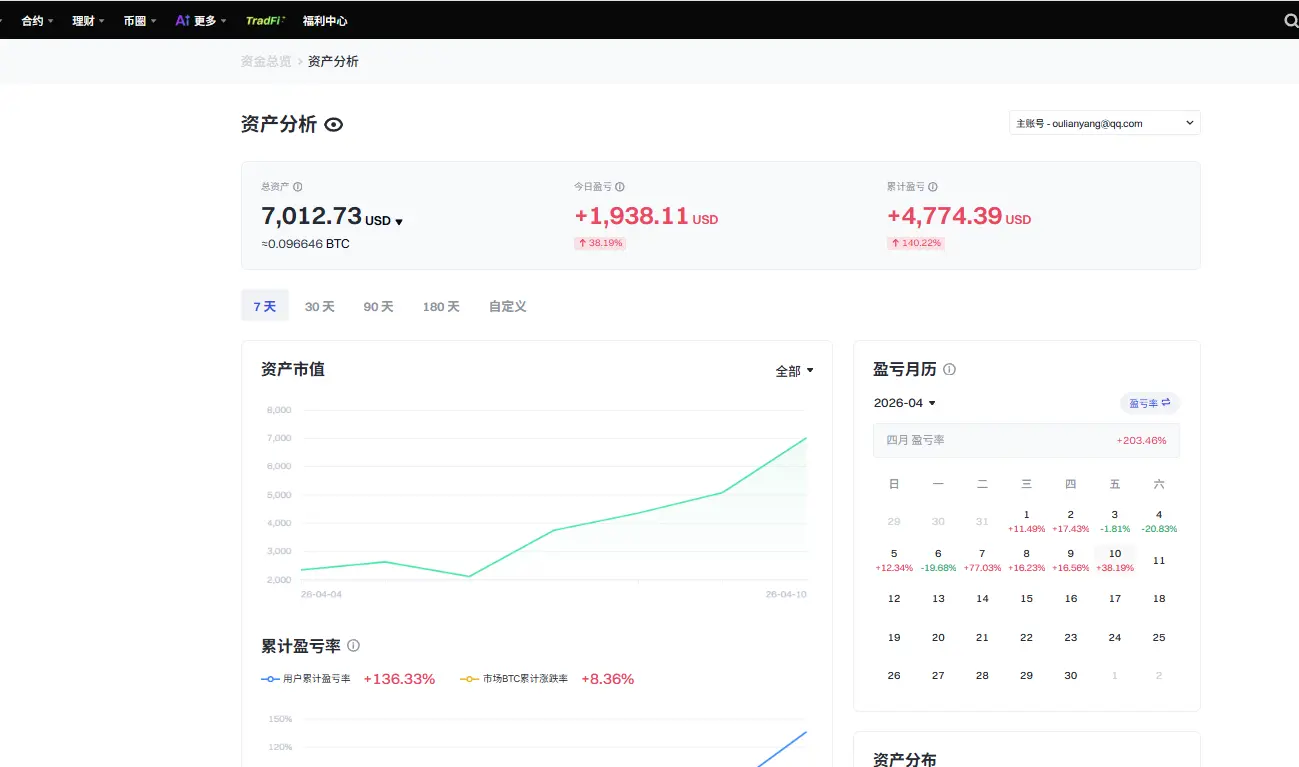This screenshot has width=1299, height=767.
Task: Select day 15 in the calendar
Action: pyautogui.click(x=1026, y=598)
